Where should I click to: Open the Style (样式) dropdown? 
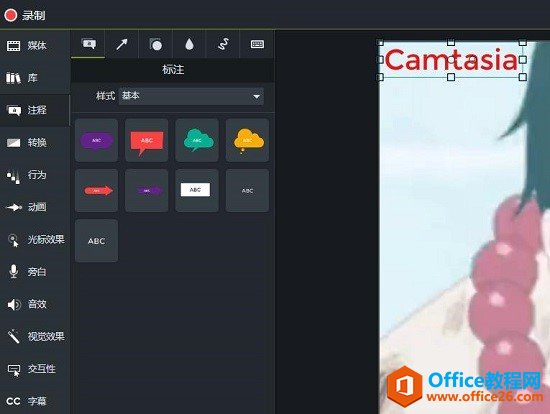pyautogui.click(x=192, y=96)
